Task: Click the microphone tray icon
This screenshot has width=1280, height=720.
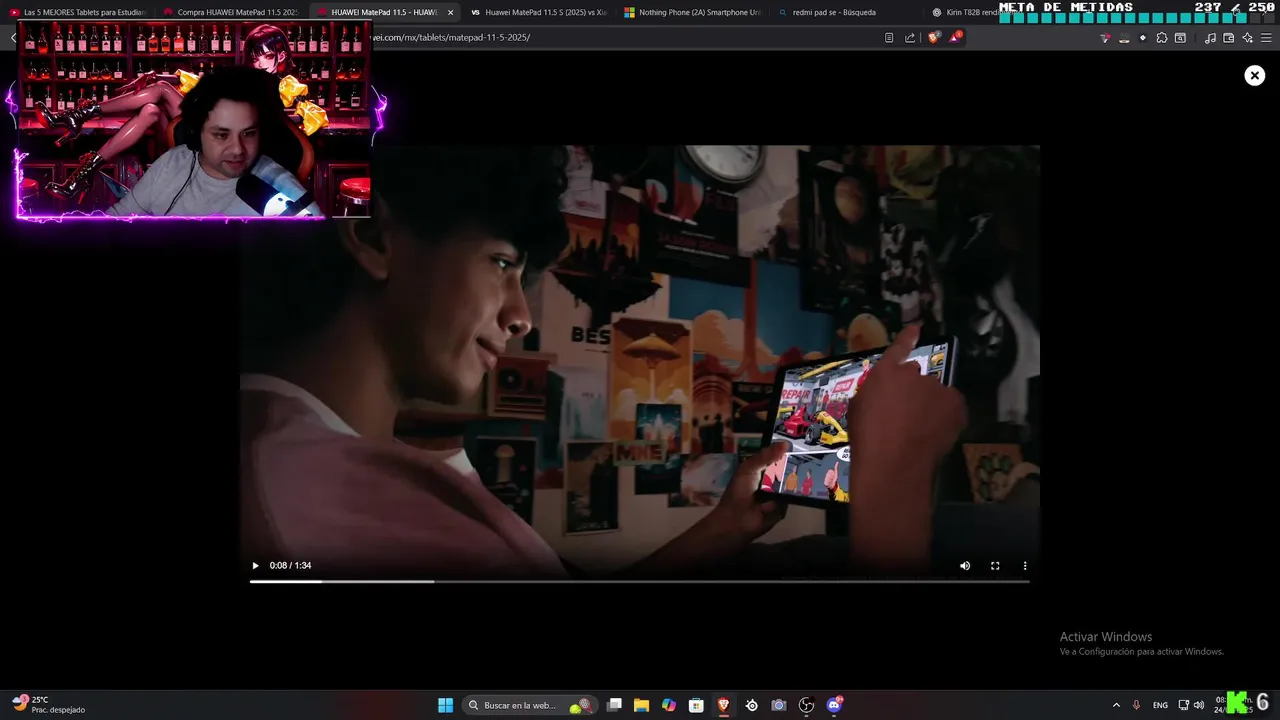Action: click(x=1136, y=705)
